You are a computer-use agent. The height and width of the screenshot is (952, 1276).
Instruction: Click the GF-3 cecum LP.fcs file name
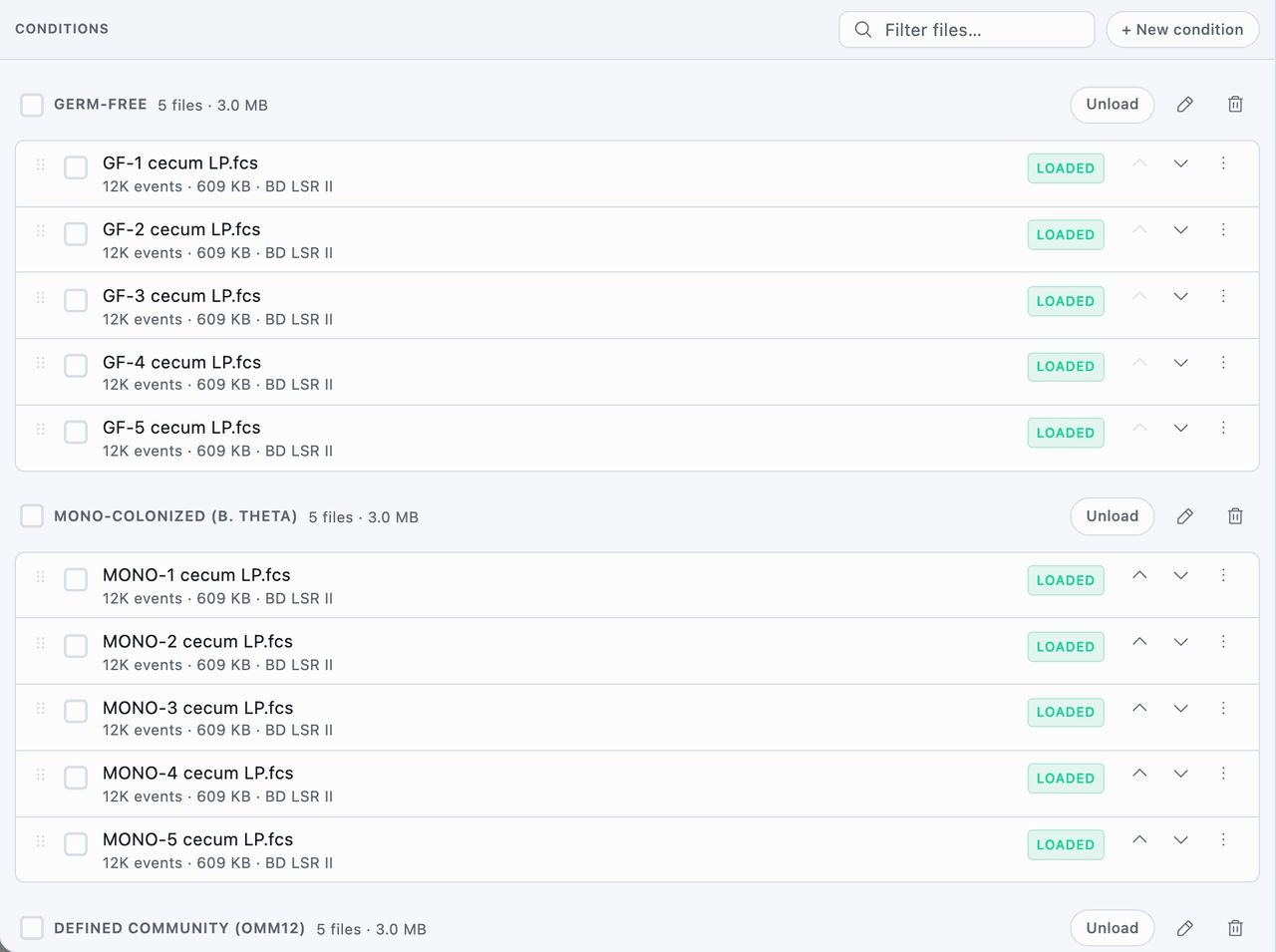tap(181, 296)
